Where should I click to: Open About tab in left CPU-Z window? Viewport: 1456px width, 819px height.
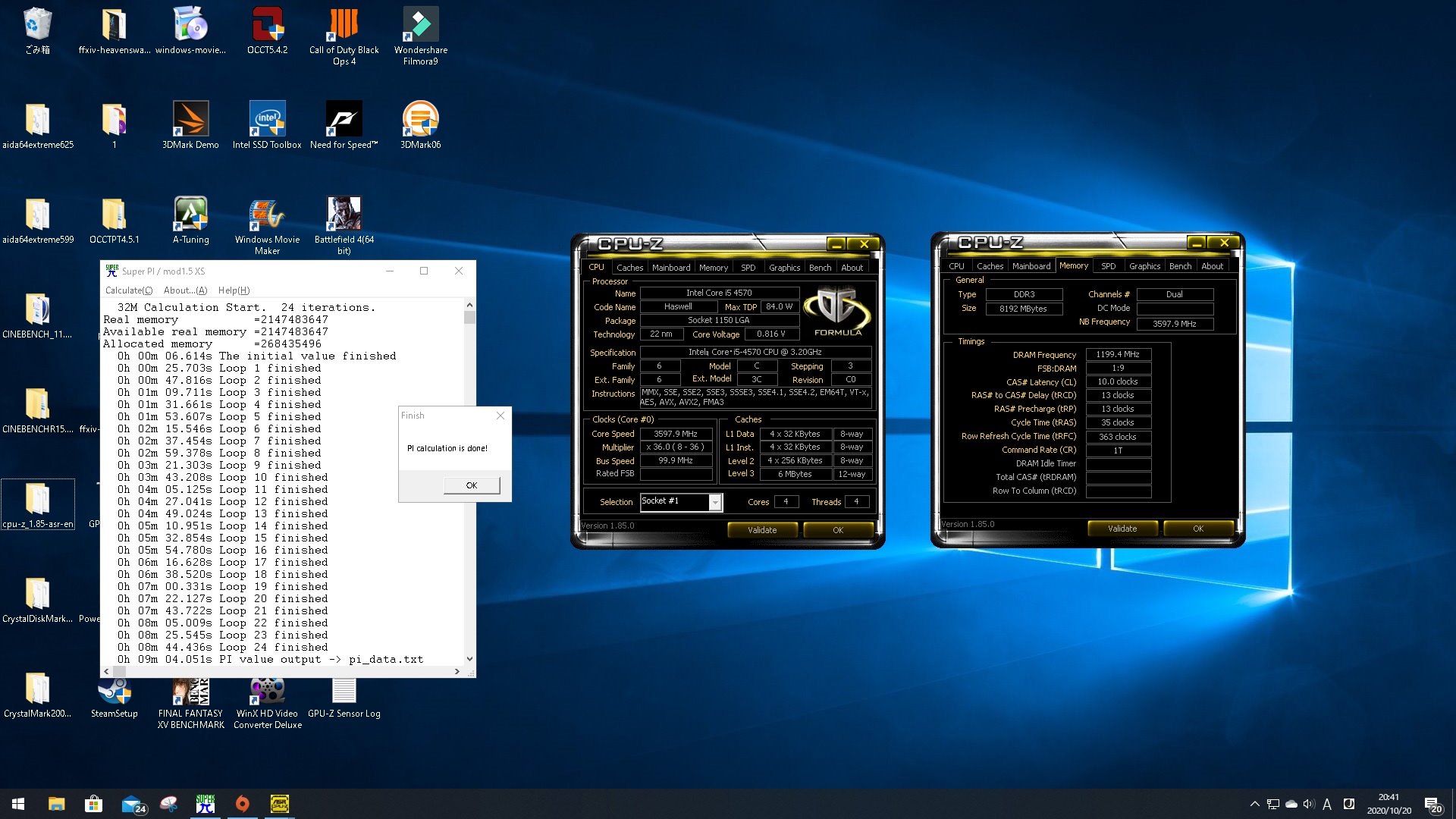852,268
